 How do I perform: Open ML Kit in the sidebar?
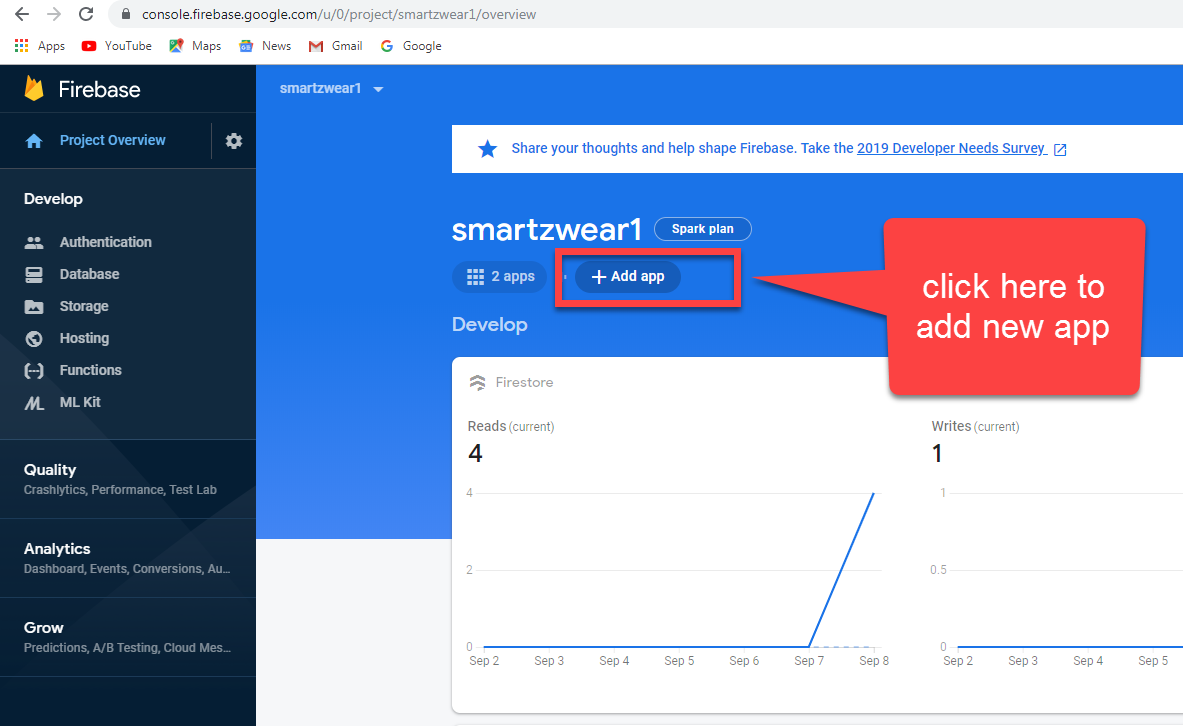coord(80,402)
